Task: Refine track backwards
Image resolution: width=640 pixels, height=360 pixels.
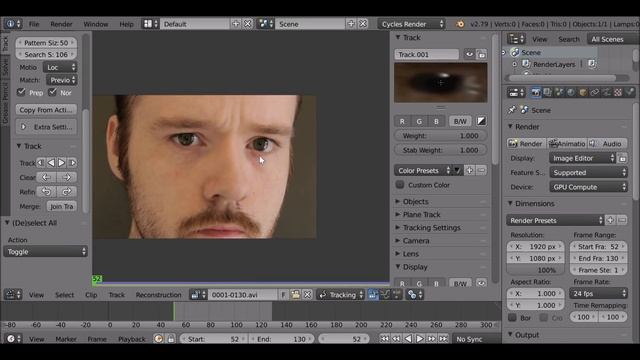Action: (47, 192)
